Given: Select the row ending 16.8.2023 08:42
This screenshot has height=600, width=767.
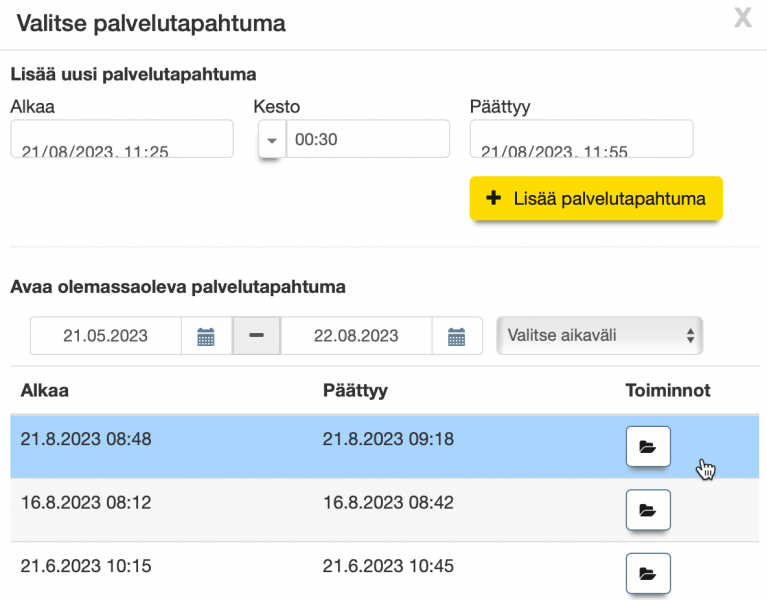Looking at the screenshot, I should 370,503.
